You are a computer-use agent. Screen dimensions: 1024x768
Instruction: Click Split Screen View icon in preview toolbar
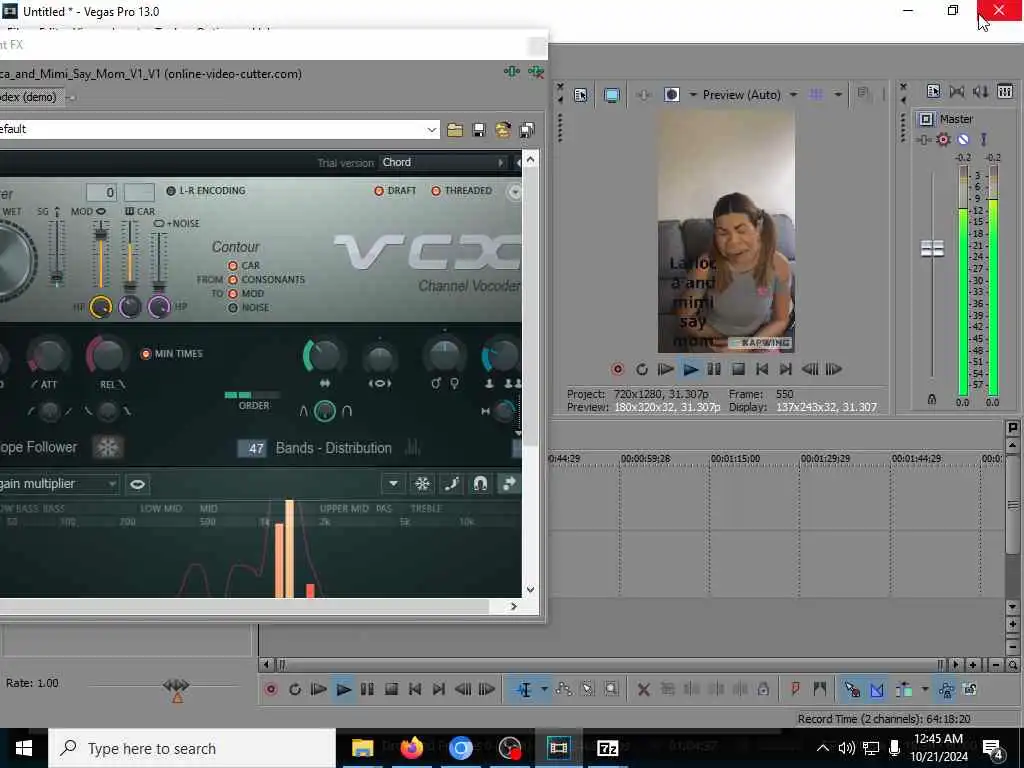click(671, 95)
